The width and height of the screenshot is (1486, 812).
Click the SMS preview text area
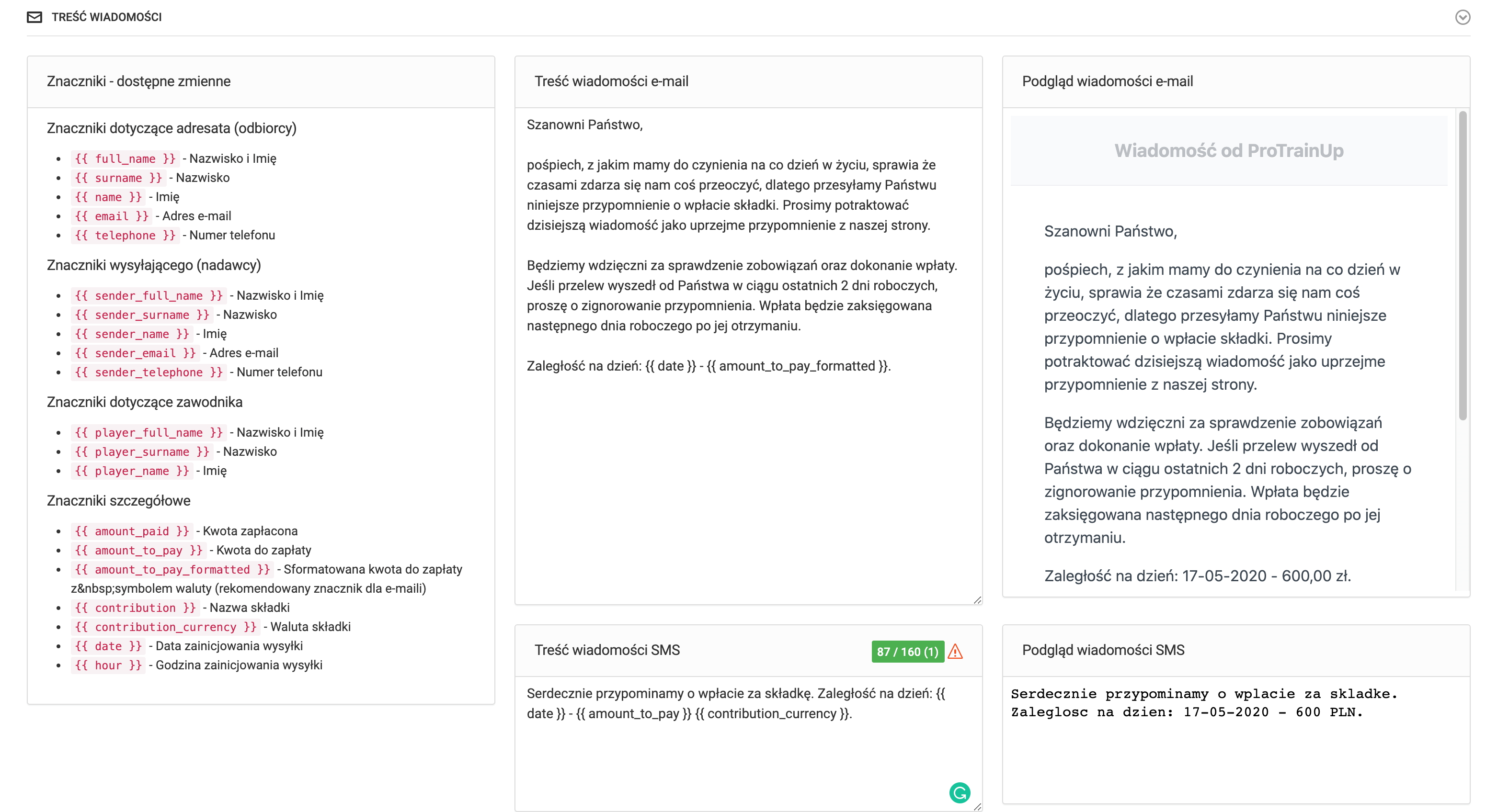click(1235, 744)
